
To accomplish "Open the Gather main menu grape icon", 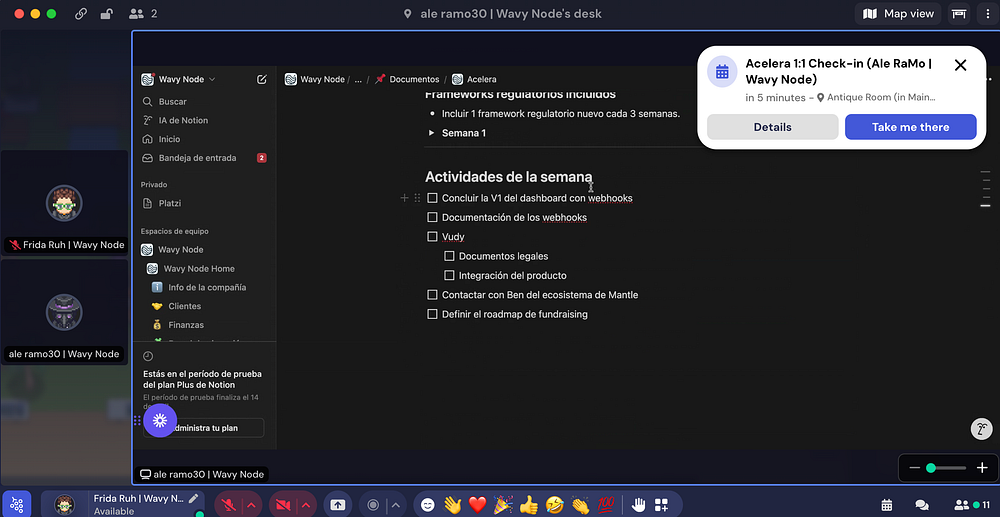I will [x=17, y=505].
